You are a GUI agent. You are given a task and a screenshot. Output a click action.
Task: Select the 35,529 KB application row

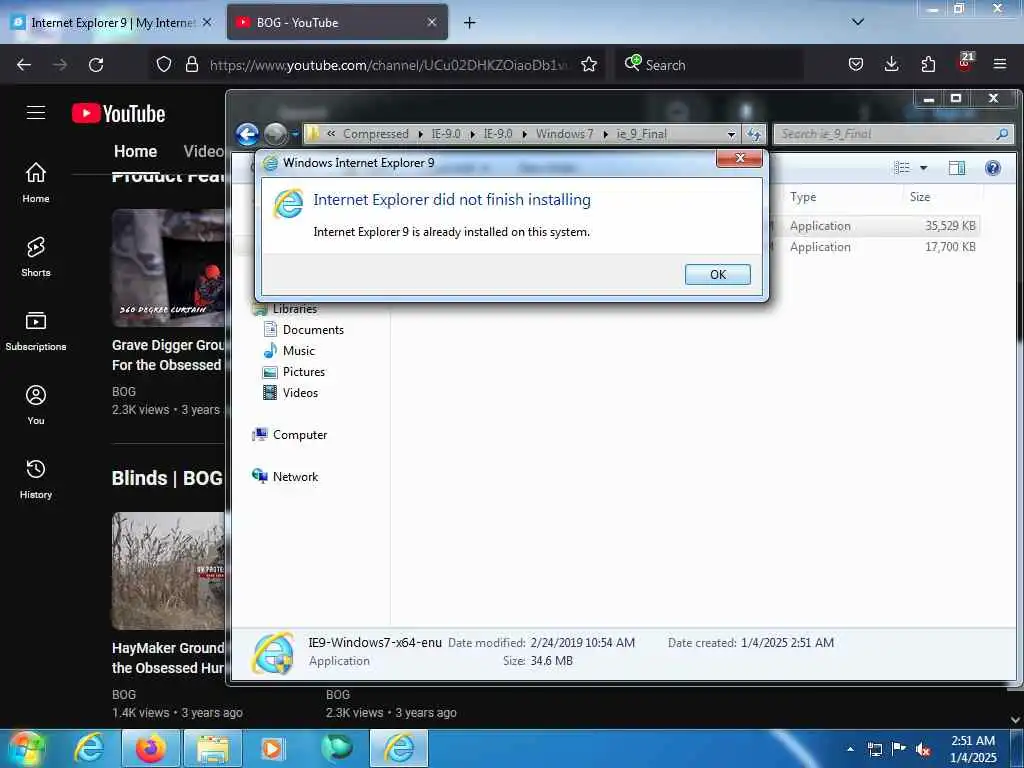point(875,226)
